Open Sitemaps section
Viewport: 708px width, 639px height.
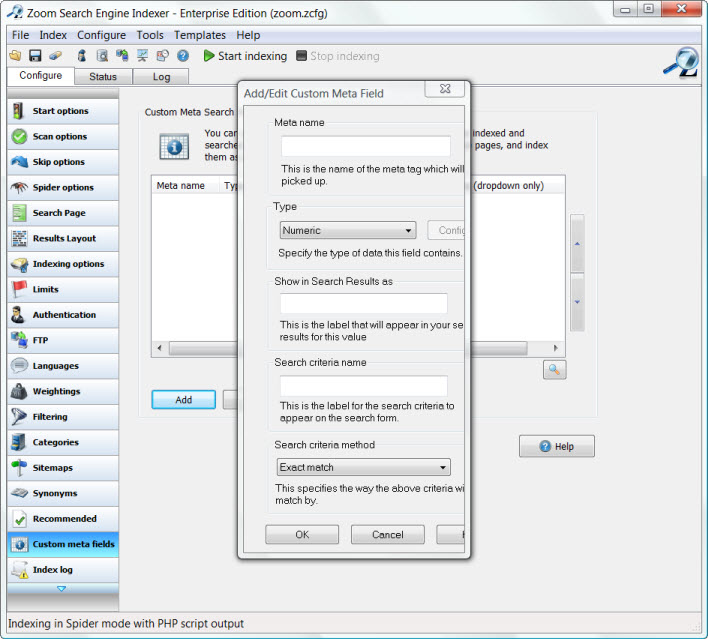tap(63, 467)
